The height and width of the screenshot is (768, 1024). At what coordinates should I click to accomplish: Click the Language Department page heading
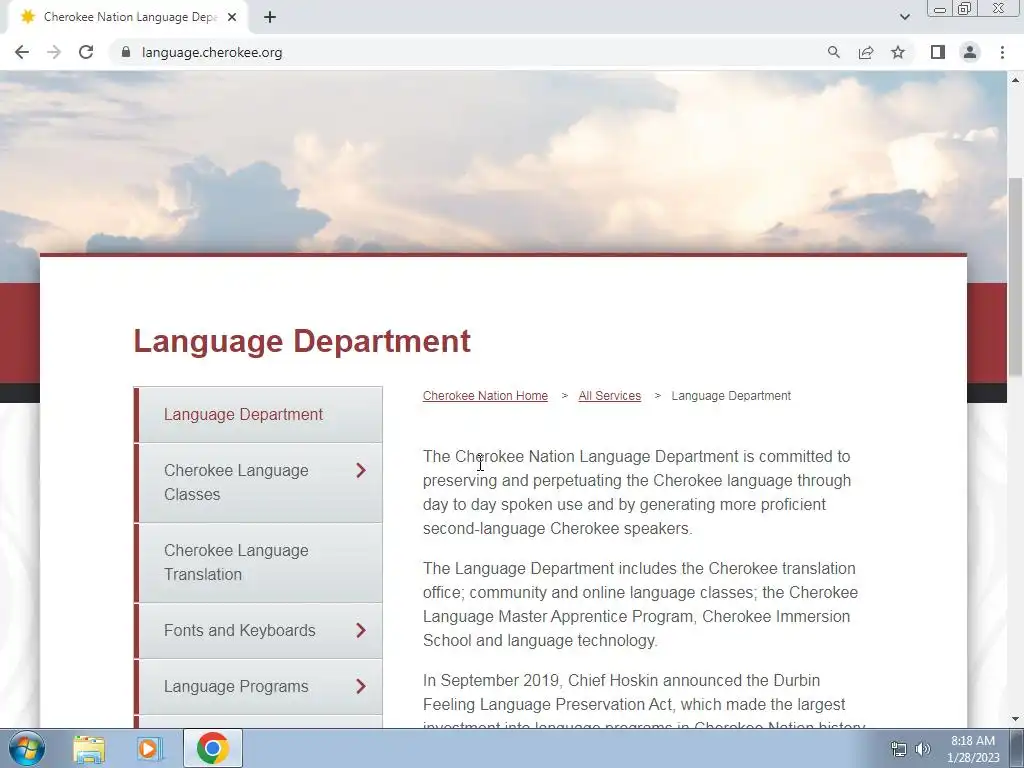(302, 341)
